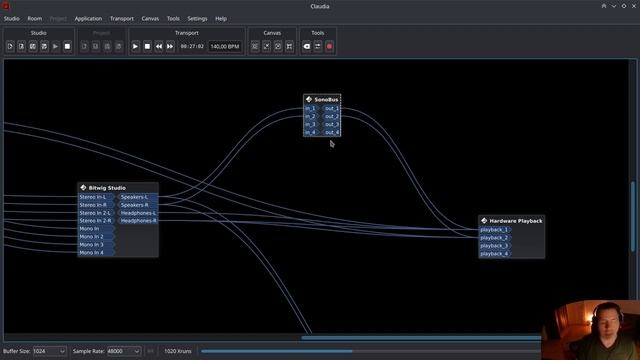The width and height of the screenshot is (640, 360).
Task: Select Bitwig Speakers-R port
Action: [138, 205]
